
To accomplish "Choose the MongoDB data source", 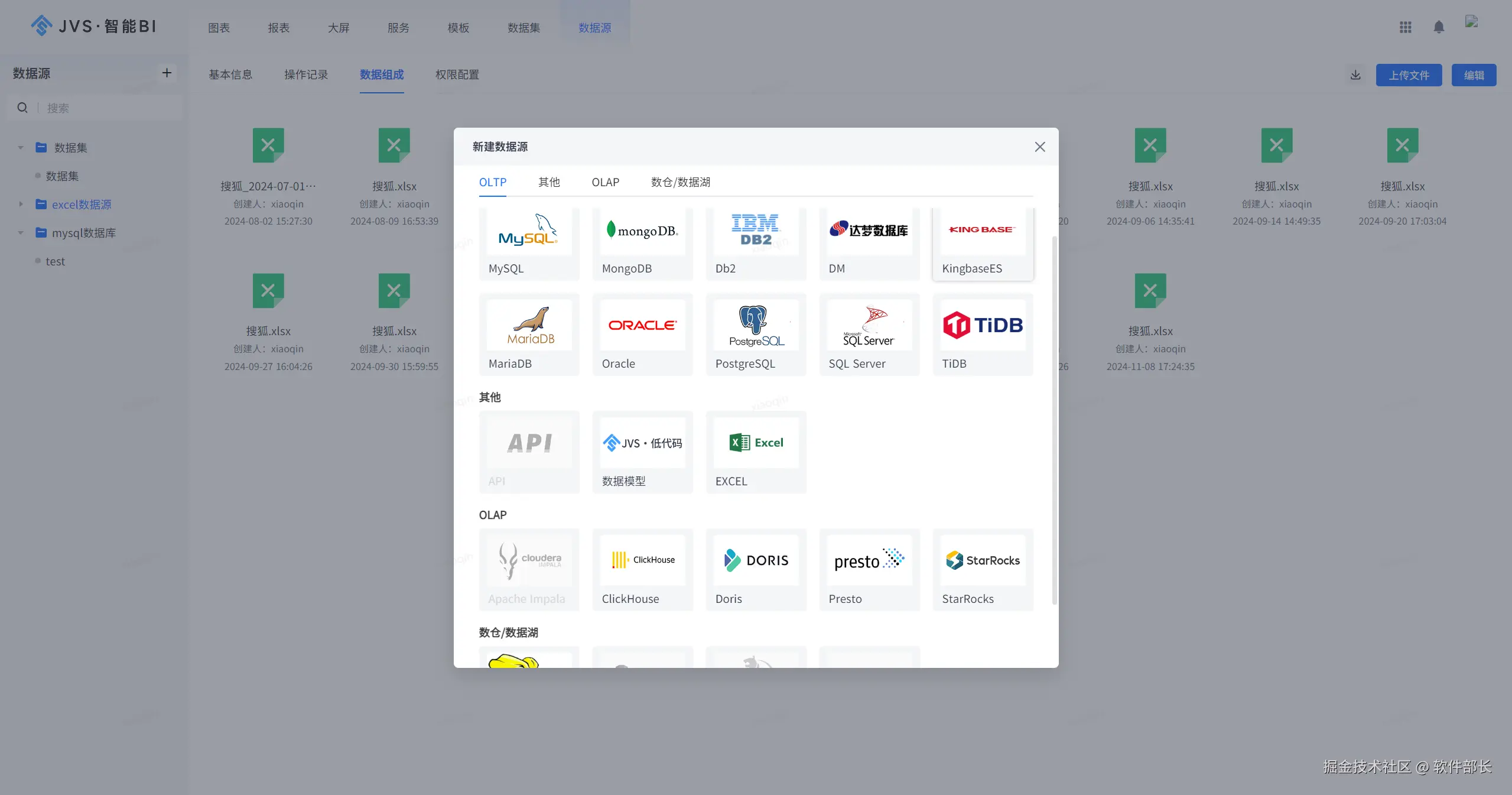I will 642,231.
